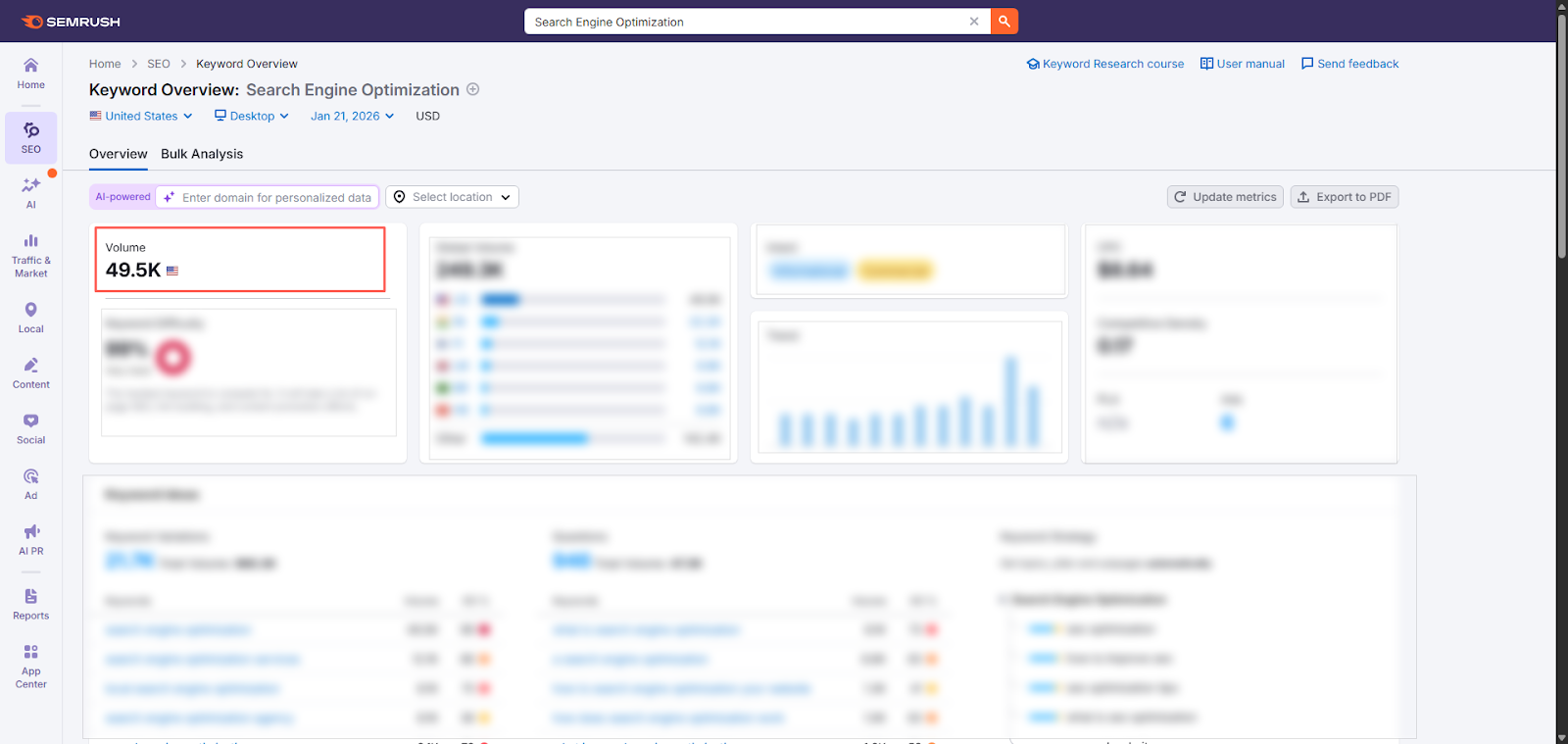The width and height of the screenshot is (1568, 744).
Task: Click the Enter domain for personalized data field
Action: coord(268,197)
